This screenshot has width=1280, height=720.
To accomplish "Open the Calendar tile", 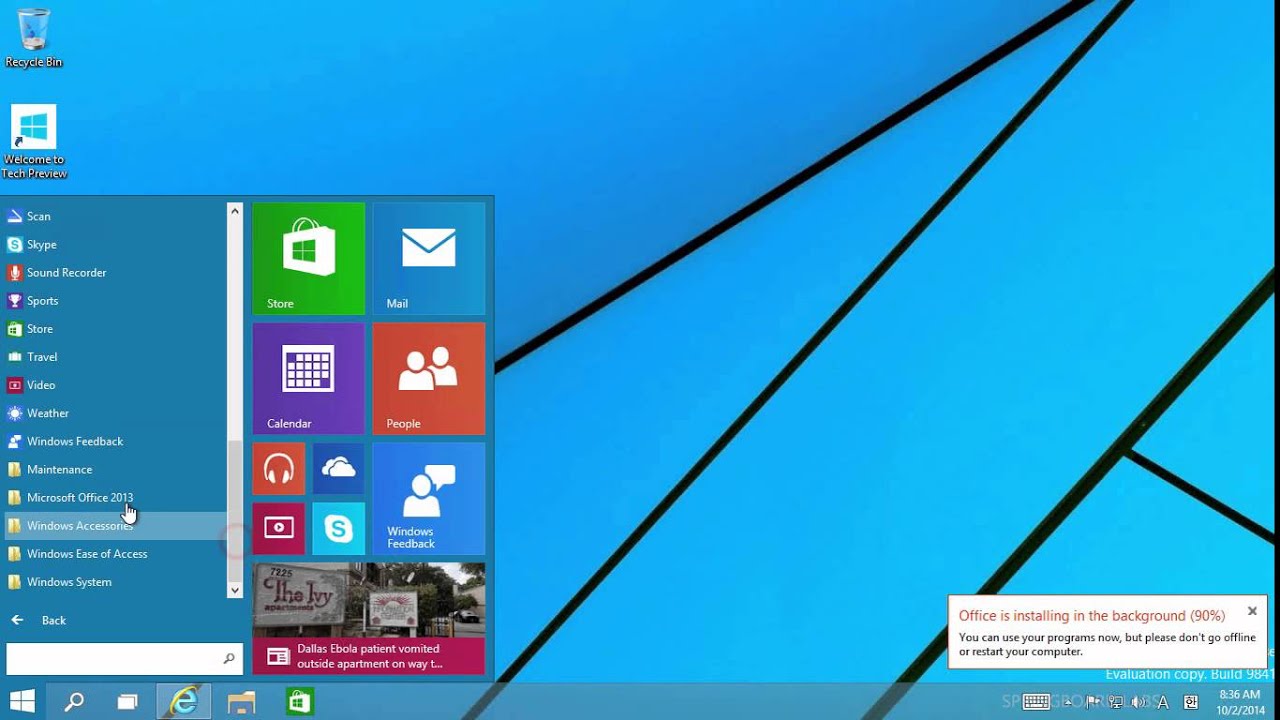I will click(x=309, y=378).
